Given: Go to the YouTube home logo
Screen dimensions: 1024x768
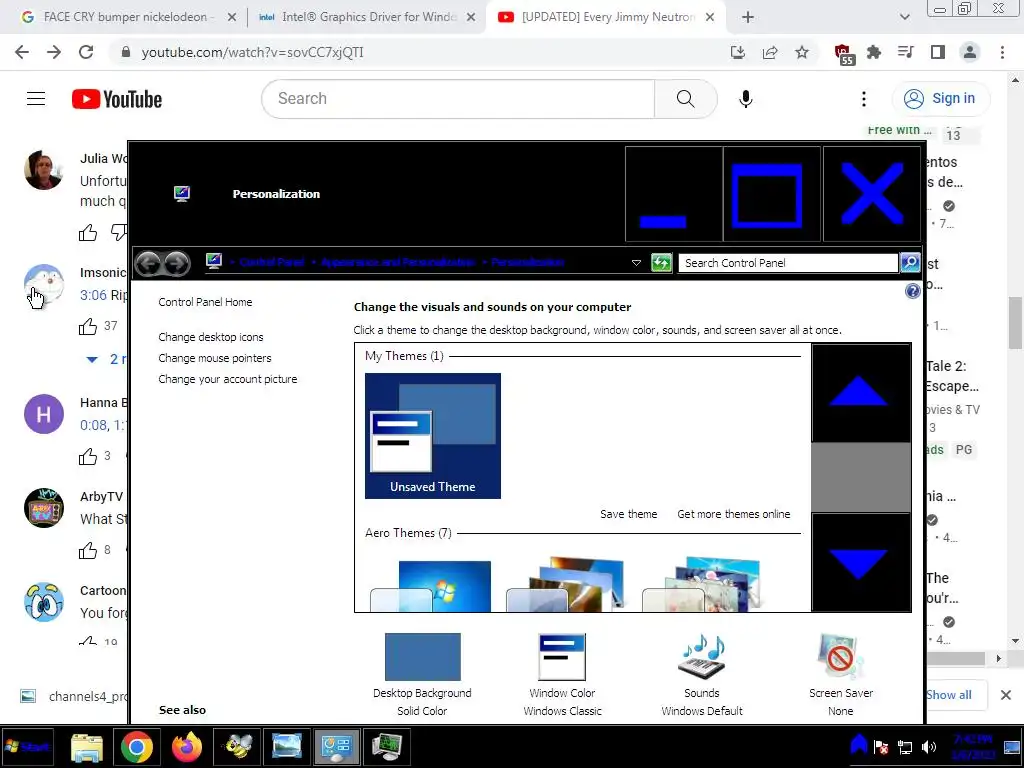Looking at the screenshot, I should [x=117, y=99].
